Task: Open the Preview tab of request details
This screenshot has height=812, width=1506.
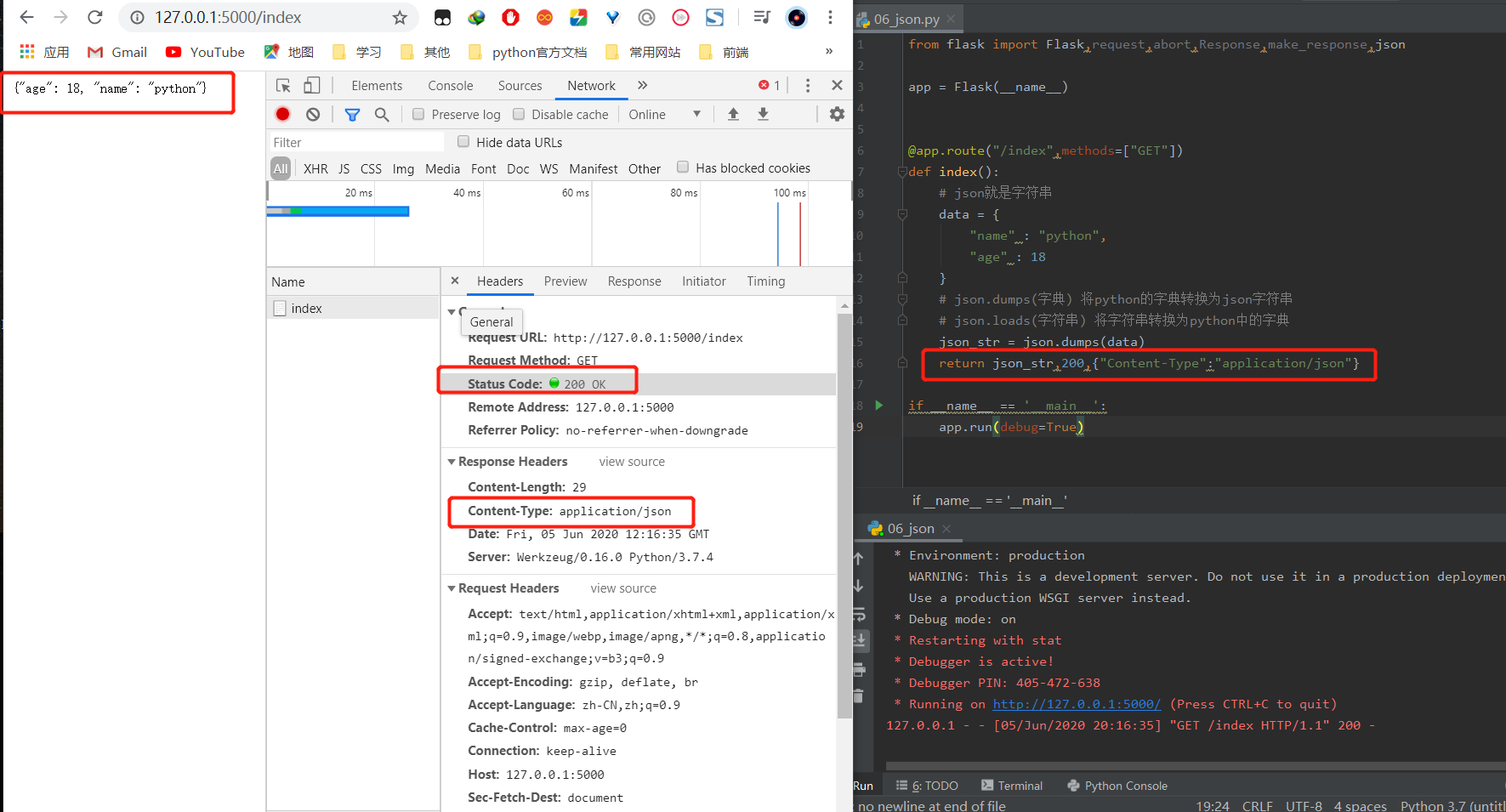Action: point(565,281)
